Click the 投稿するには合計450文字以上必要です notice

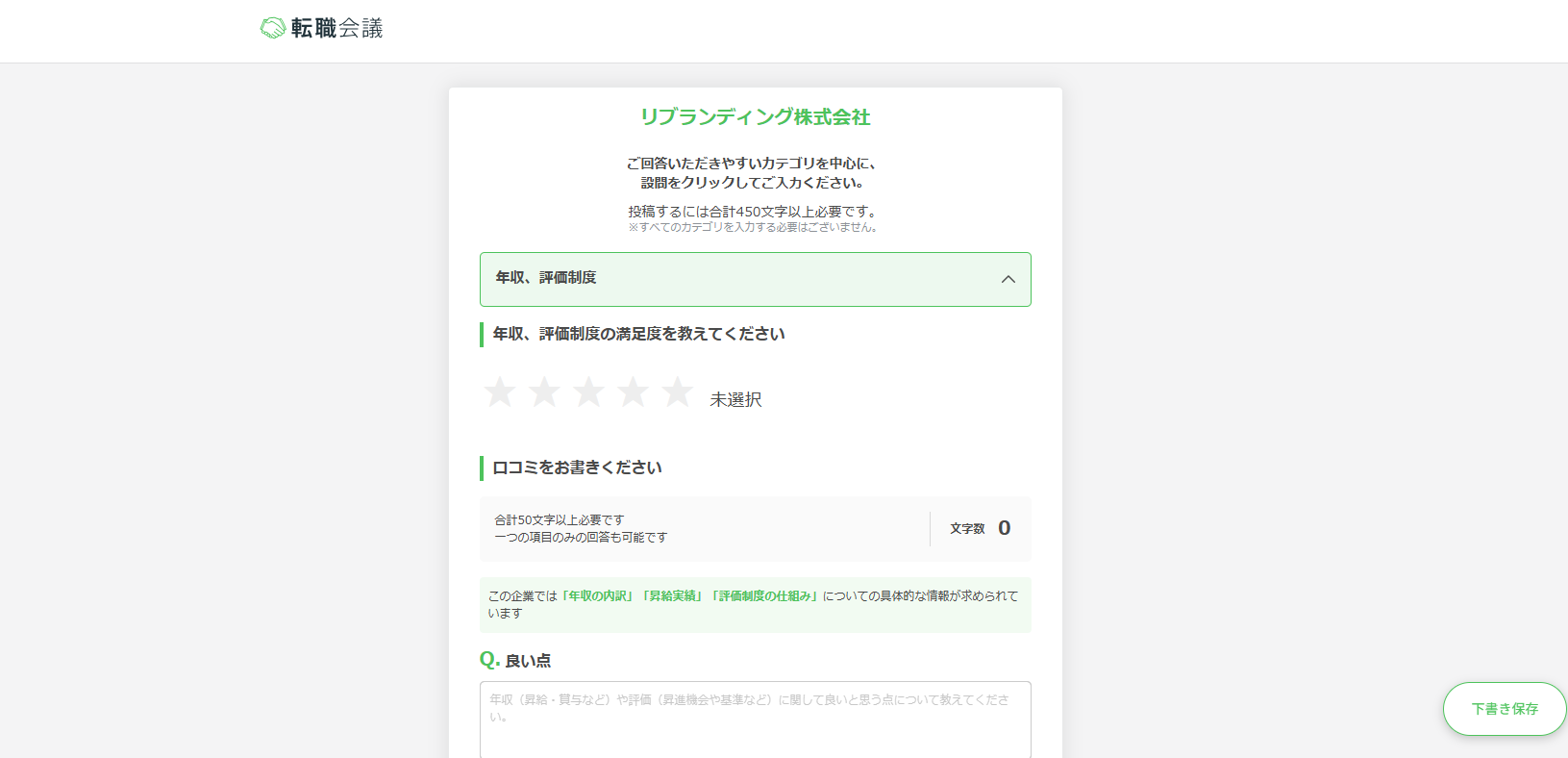coord(756,212)
